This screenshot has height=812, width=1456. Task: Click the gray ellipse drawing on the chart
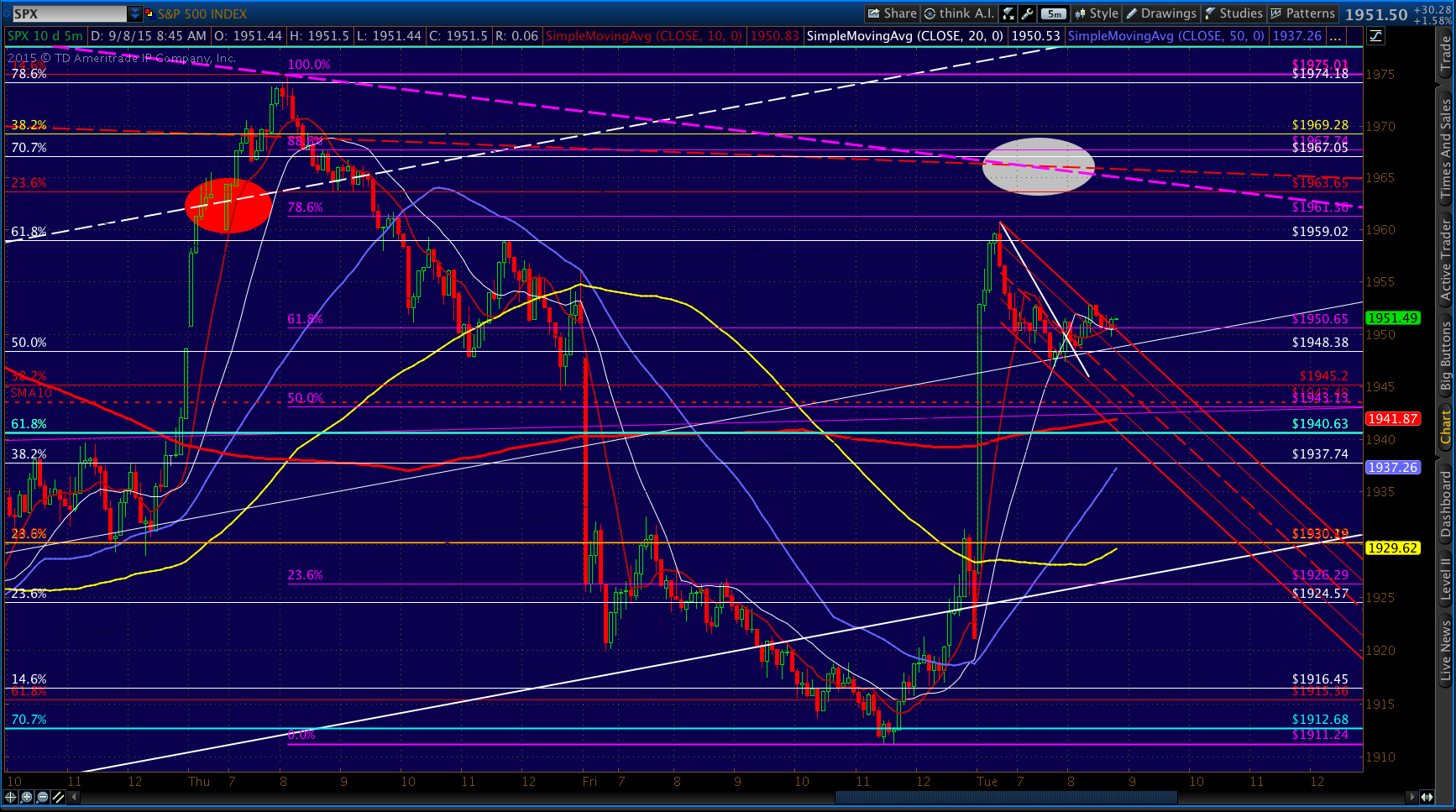tap(1039, 166)
